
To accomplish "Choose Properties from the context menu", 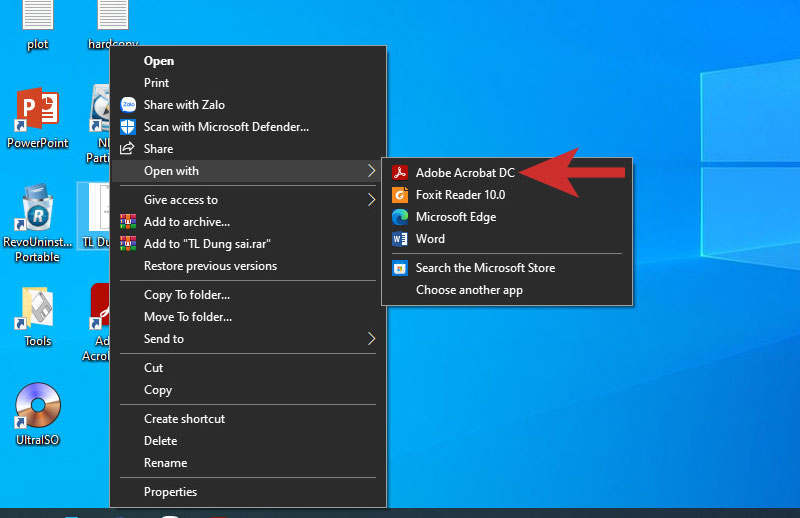I will (x=170, y=492).
